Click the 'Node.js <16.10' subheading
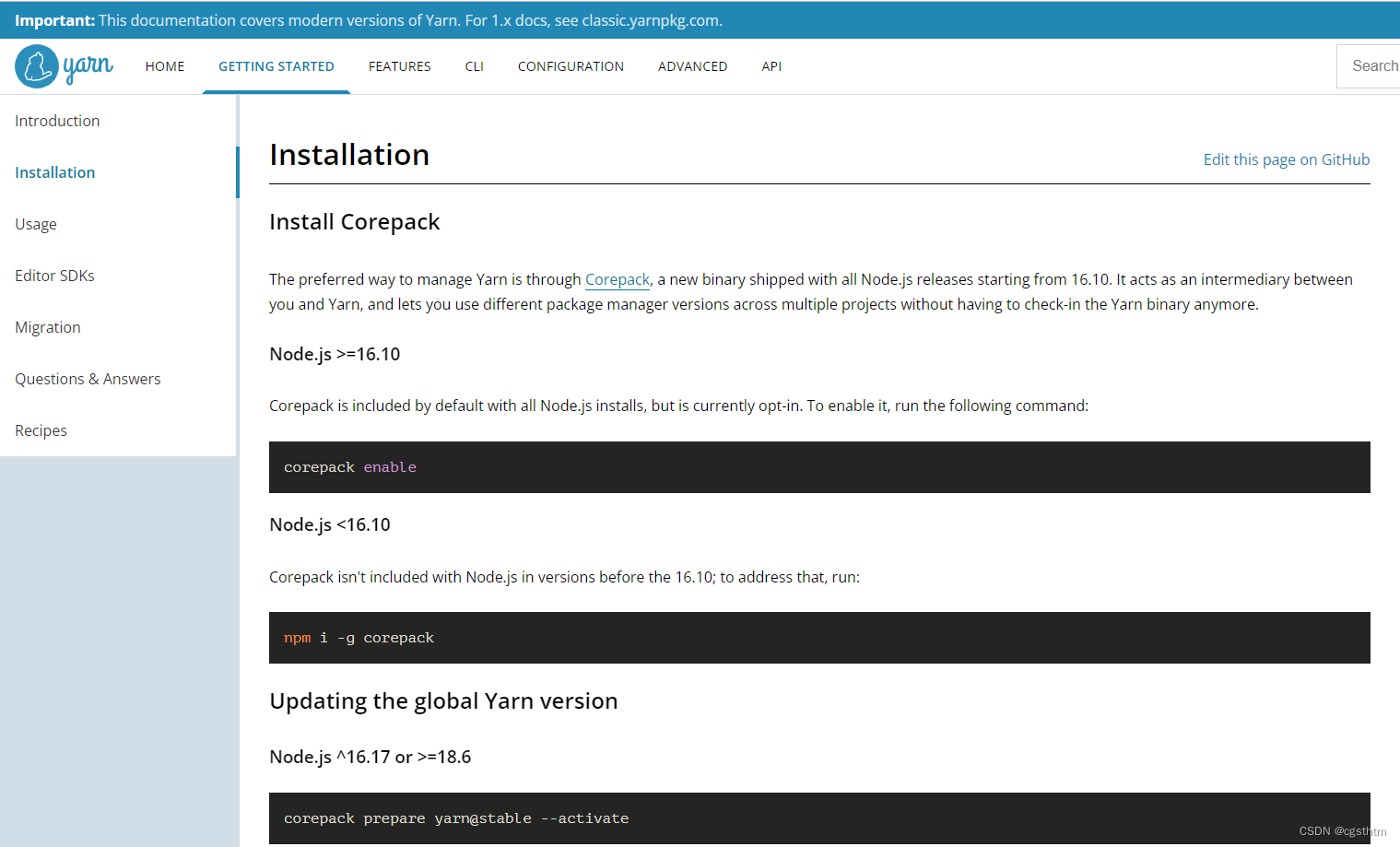The width and height of the screenshot is (1400, 847). pos(330,524)
